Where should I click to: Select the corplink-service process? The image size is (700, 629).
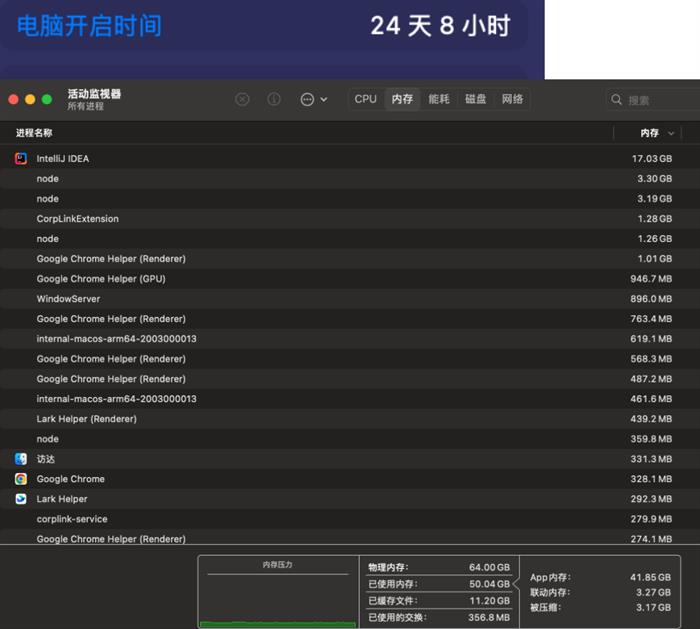[x=350, y=519]
